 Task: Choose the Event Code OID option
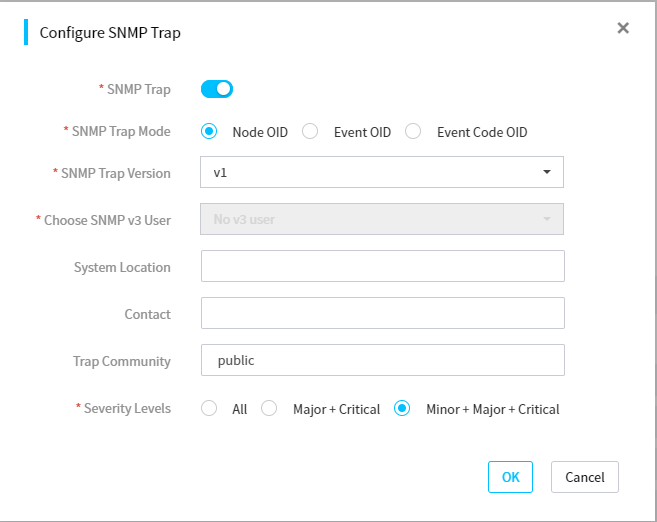pyautogui.click(x=413, y=131)
